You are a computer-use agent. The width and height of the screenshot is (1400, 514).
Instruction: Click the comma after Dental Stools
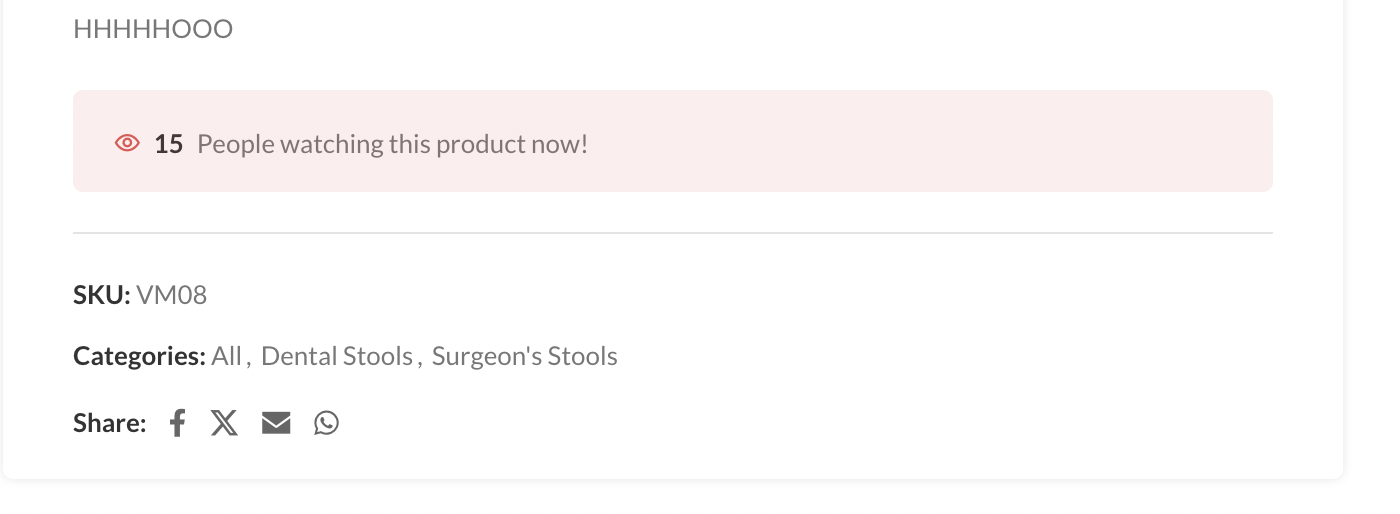coord(419,358)
